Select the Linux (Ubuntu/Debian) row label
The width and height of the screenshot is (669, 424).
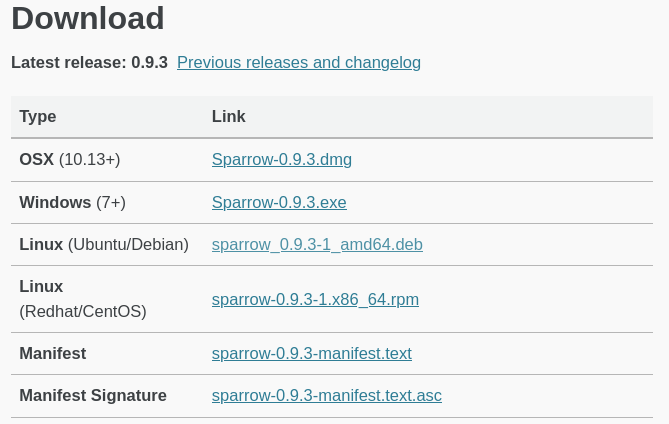tap(104, 244)
